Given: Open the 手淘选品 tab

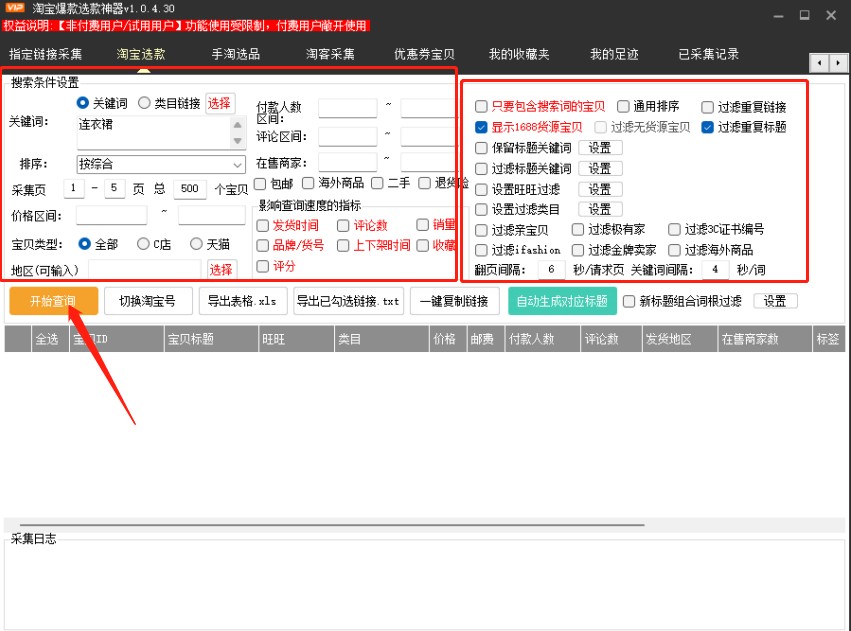Looking at the screenshot, I should tap(236, 54).
